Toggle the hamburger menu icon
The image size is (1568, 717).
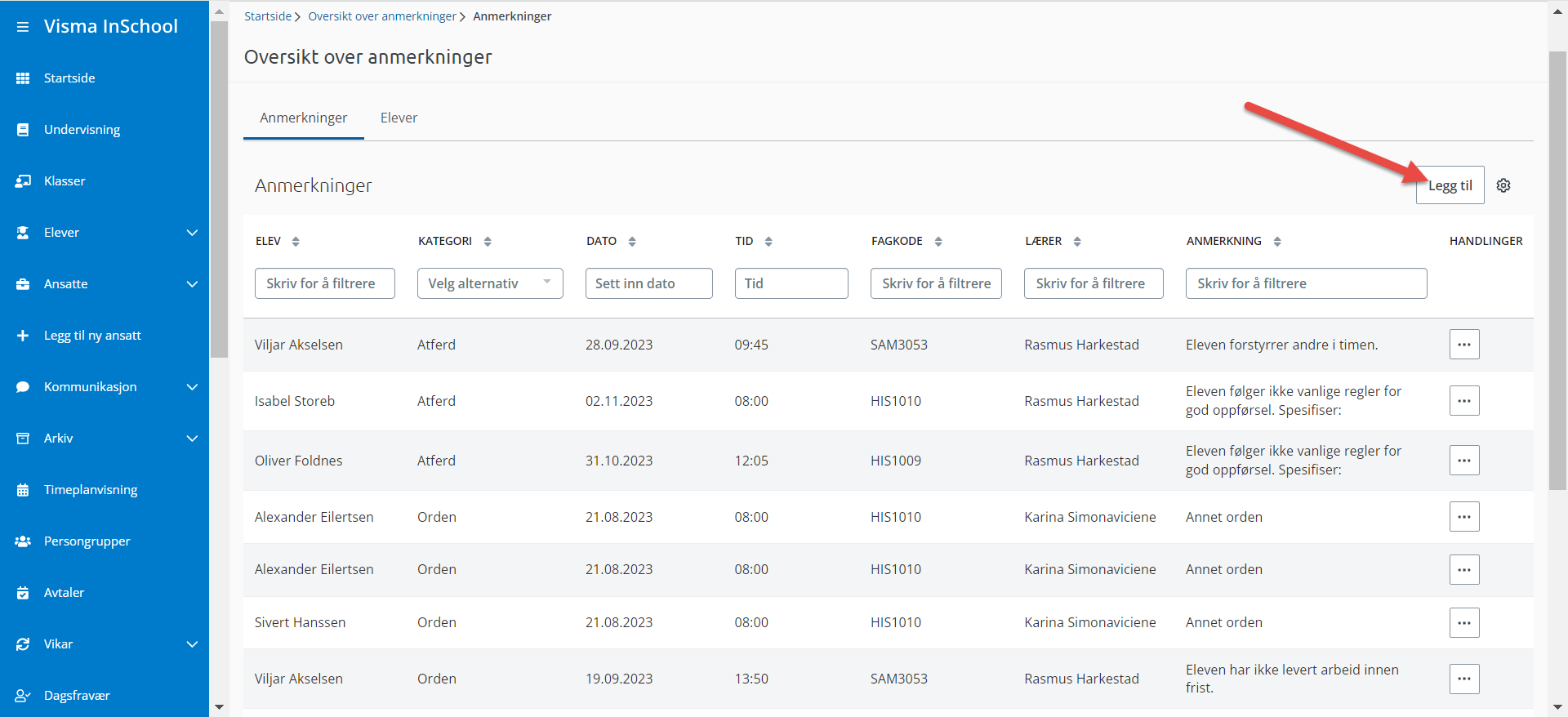click(x=23, y=27)
